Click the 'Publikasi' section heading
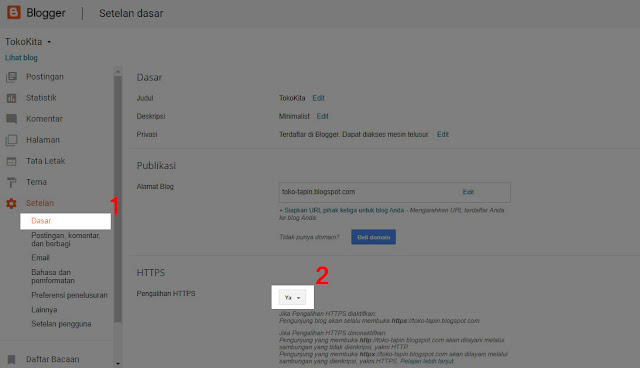Image resolution: width=640 pixels, height=368 pixels. click(156, 166)
